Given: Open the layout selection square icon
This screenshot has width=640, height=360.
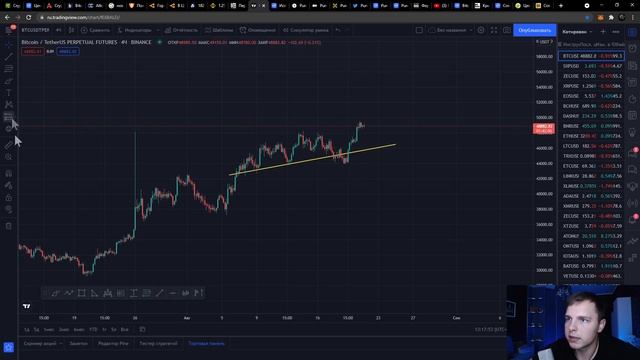Looking at the screenshot, I should click(x=419, y=30).
